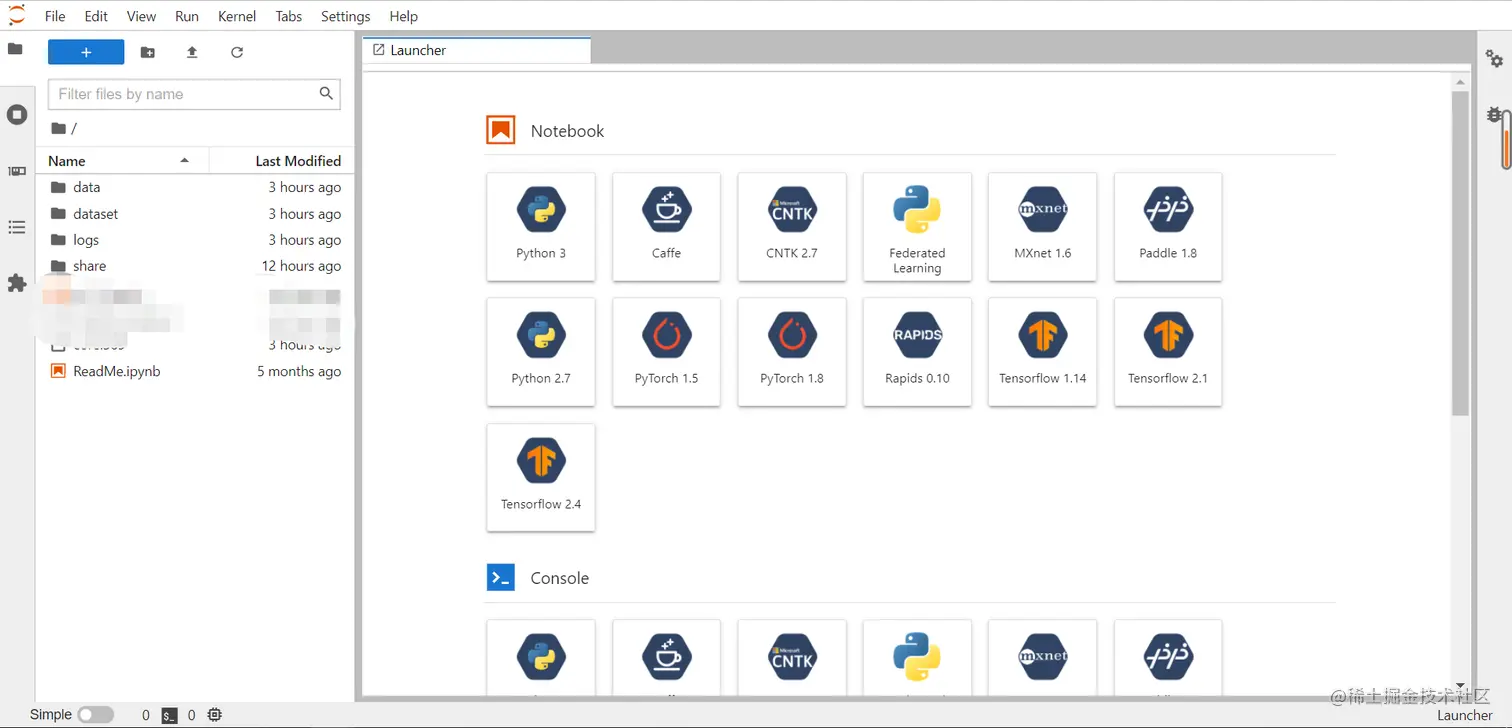Click the Notebook section bookmark icon

(501, 130)
